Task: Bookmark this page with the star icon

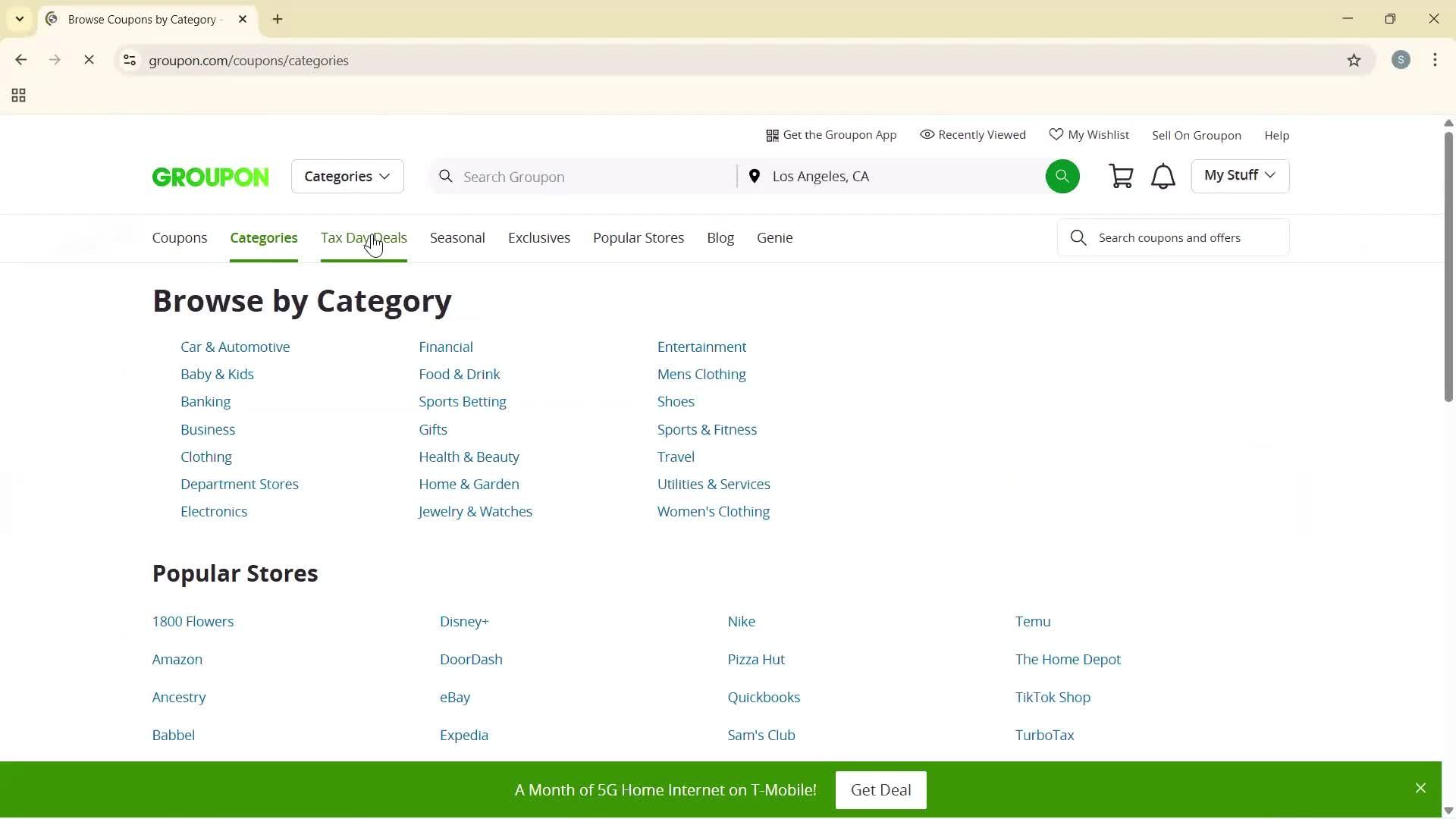Action: click(x=1354, y=60)
